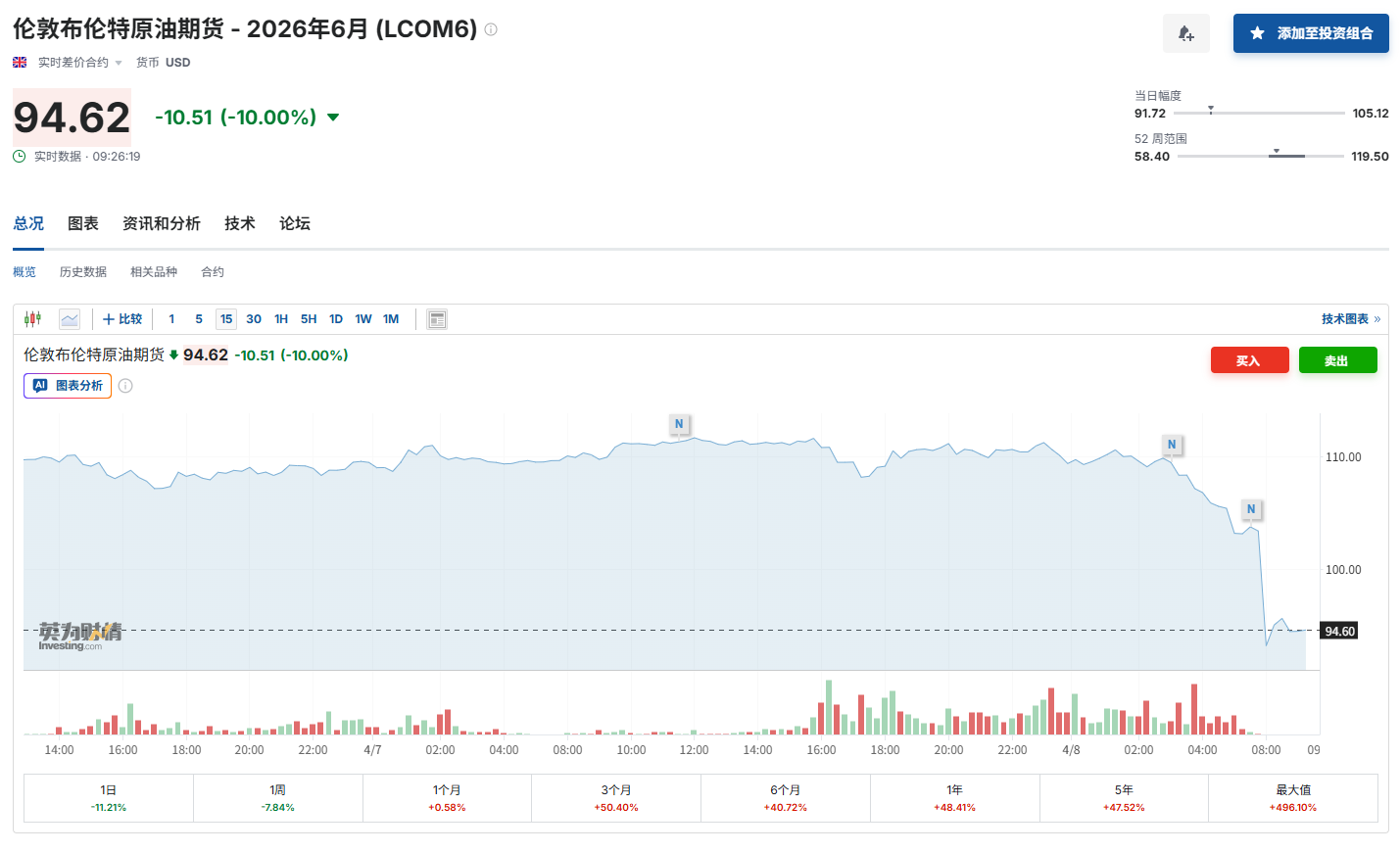Click the UK flag icon near 实时差价合约
This screenshot has width=1400, height=852.
pyautogui.click(x=19, y=61)
